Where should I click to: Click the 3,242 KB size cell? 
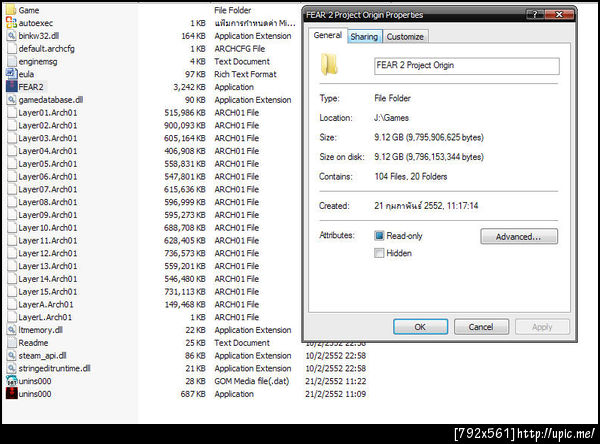pyautogui.click(x=189, y=87)
